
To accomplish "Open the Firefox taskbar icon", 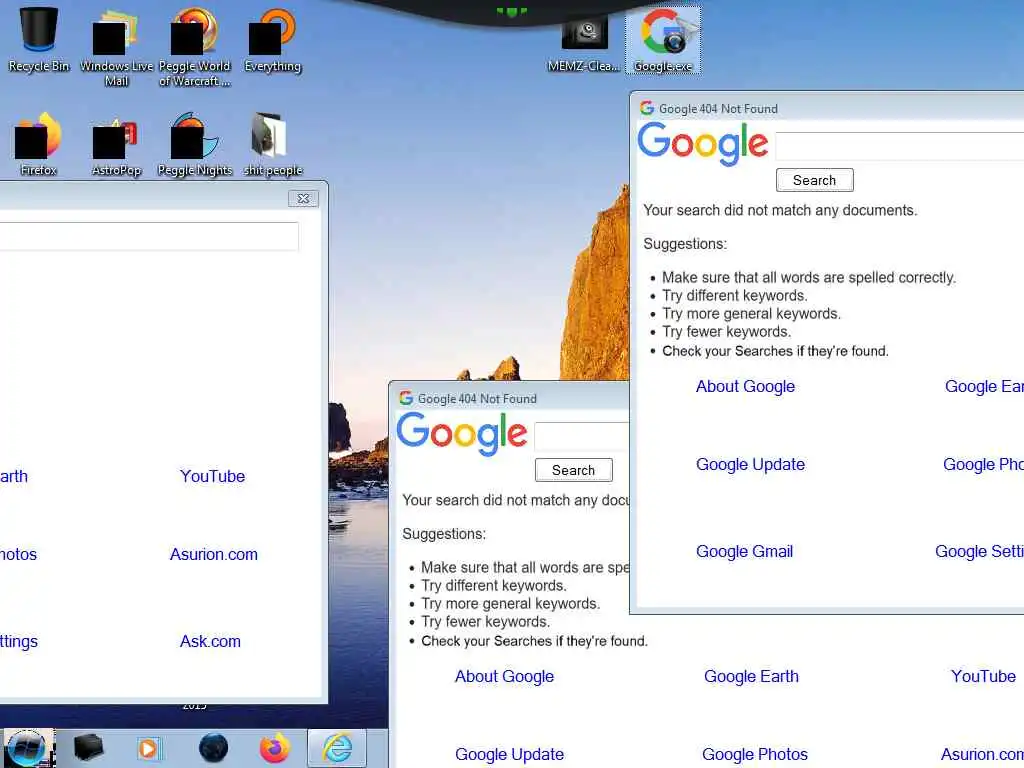I will pos(275,748).
